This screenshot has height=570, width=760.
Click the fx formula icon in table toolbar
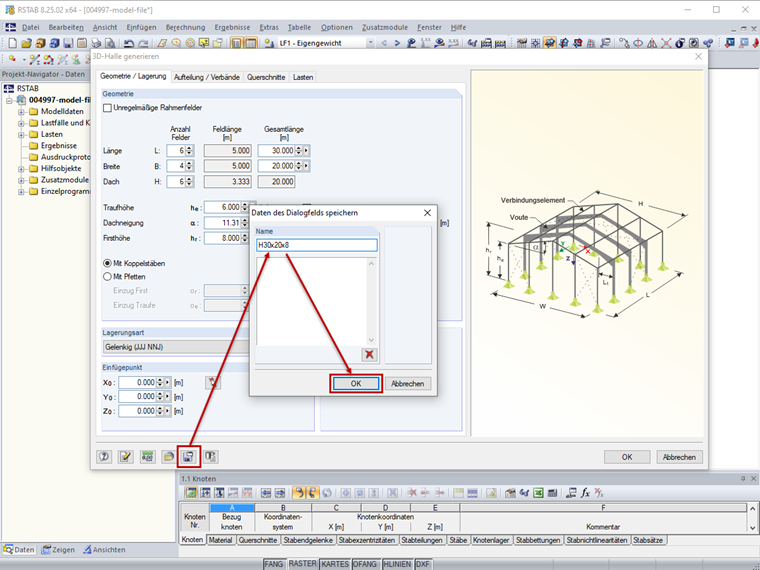click(x=585, y=493)
